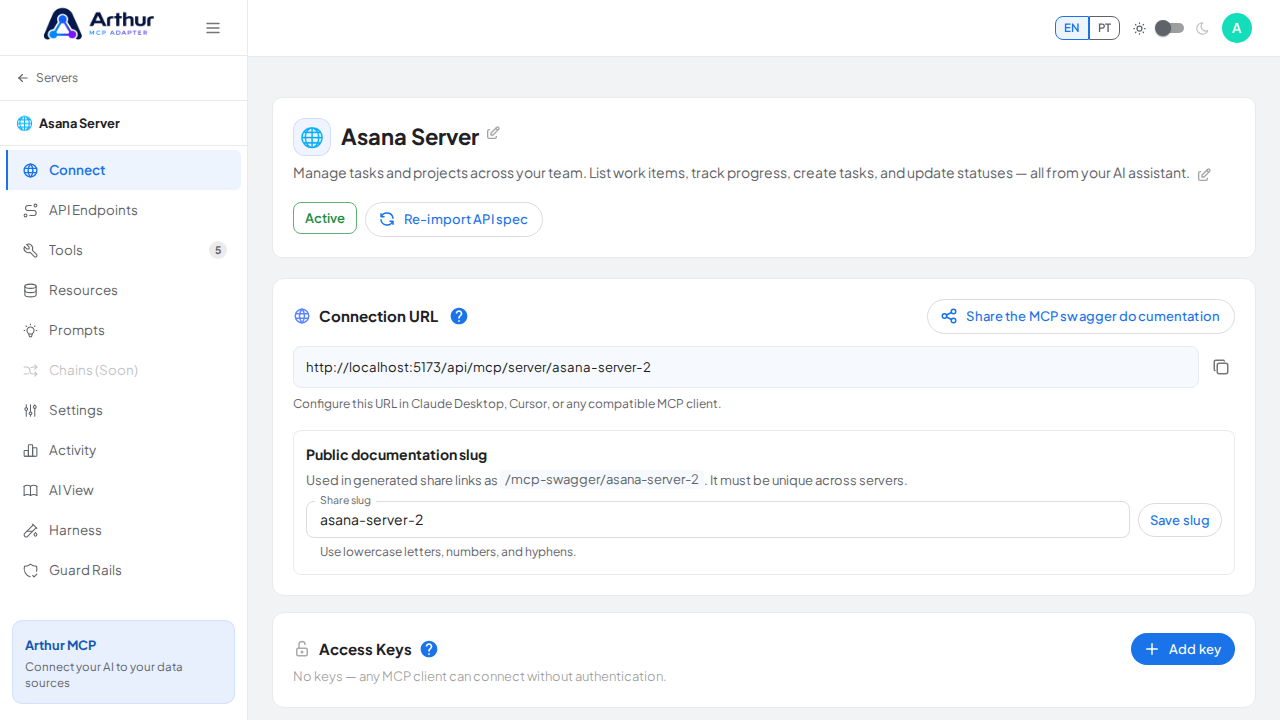Open the Settings section
Image resolution: width=1280 pixels, height=720 pixels.
(124, 410)
